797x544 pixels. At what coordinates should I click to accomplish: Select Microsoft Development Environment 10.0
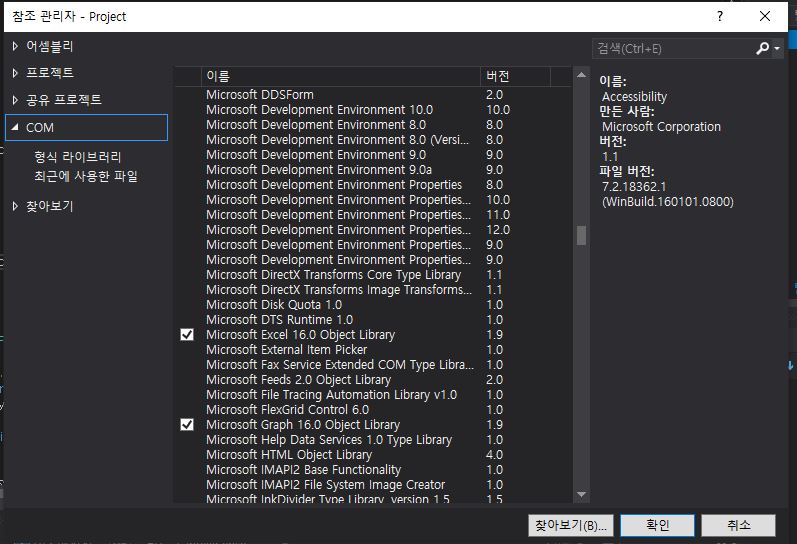click(x=374, y=110)
